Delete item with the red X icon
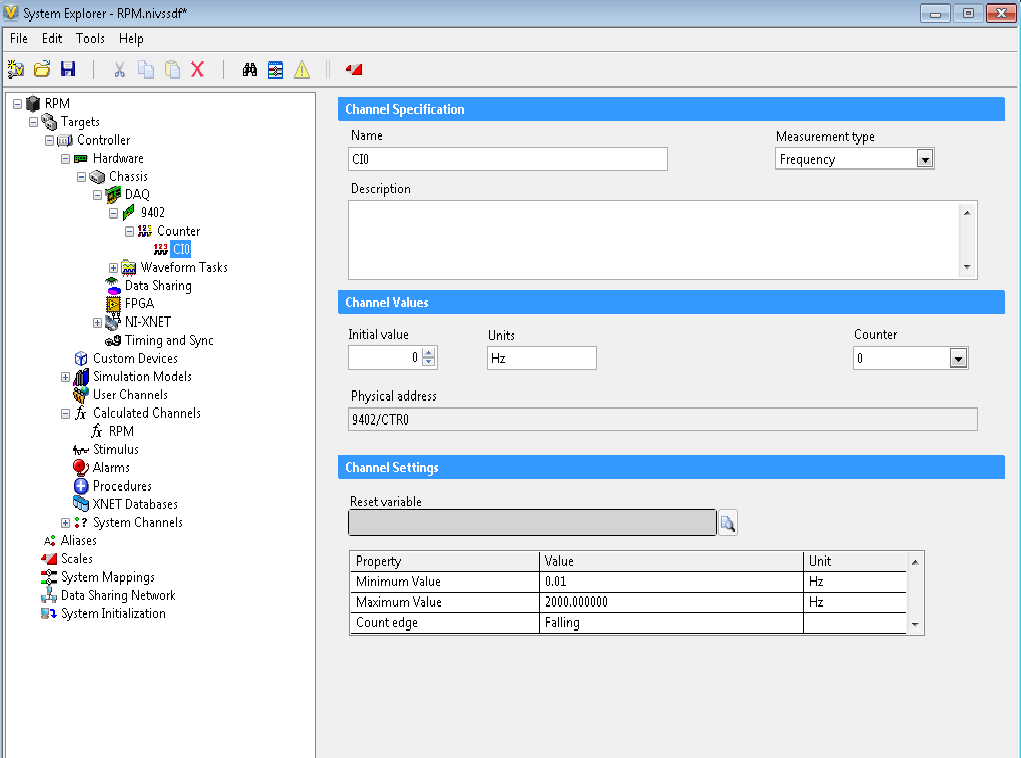The width and height of the screenshot is (1021, 758). pos(197,69)
